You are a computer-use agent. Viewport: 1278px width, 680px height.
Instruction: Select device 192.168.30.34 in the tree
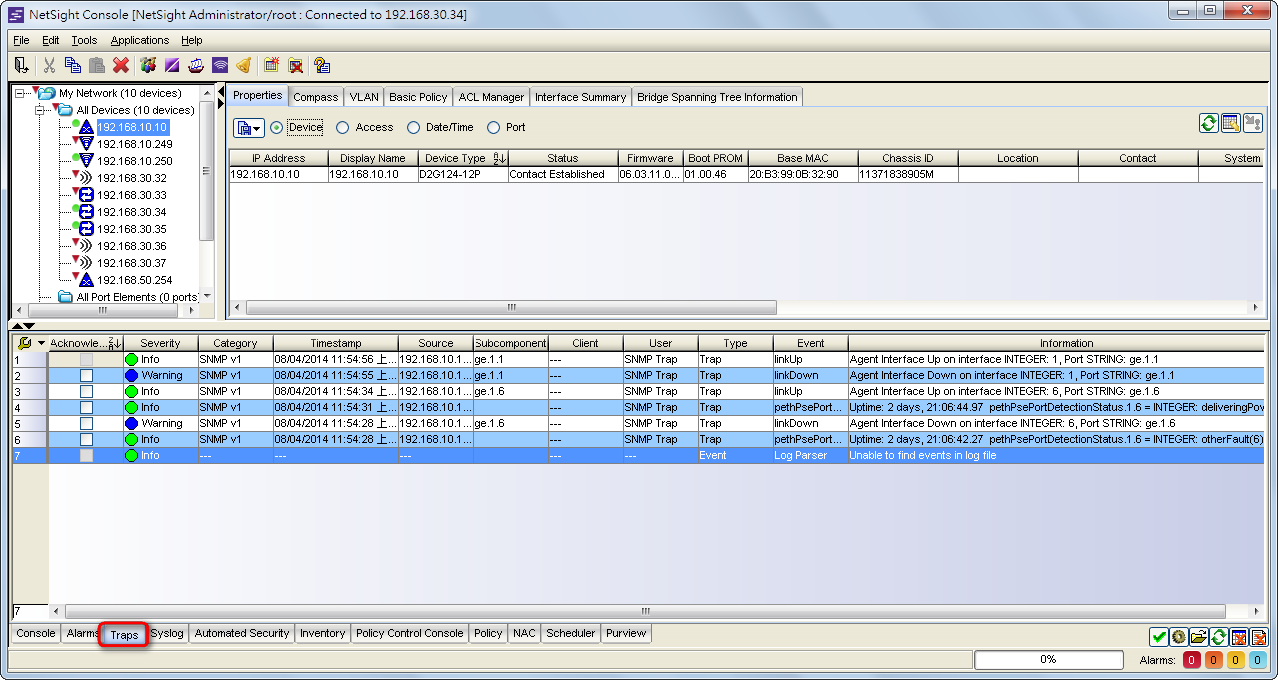[x=132, y=212]
